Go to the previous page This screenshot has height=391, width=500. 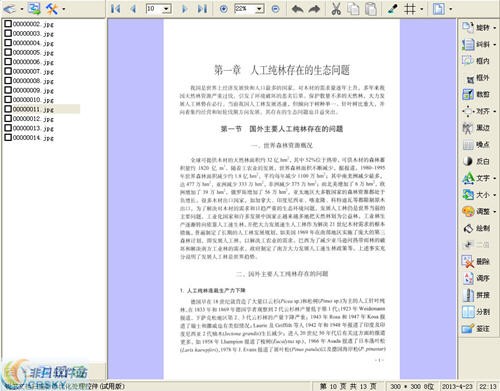[x=133, y=9]
